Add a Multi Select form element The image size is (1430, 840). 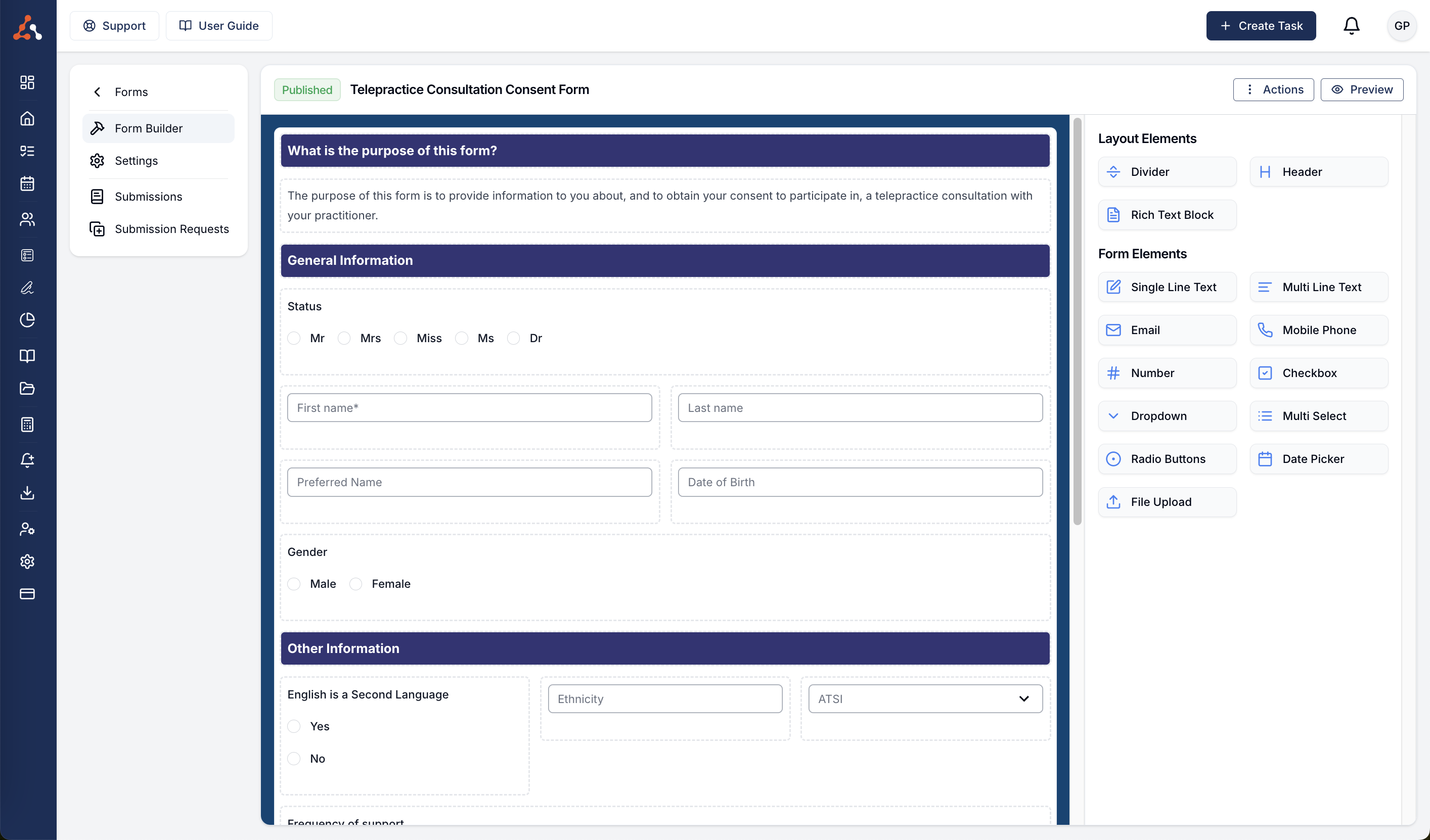point(1319,416)
